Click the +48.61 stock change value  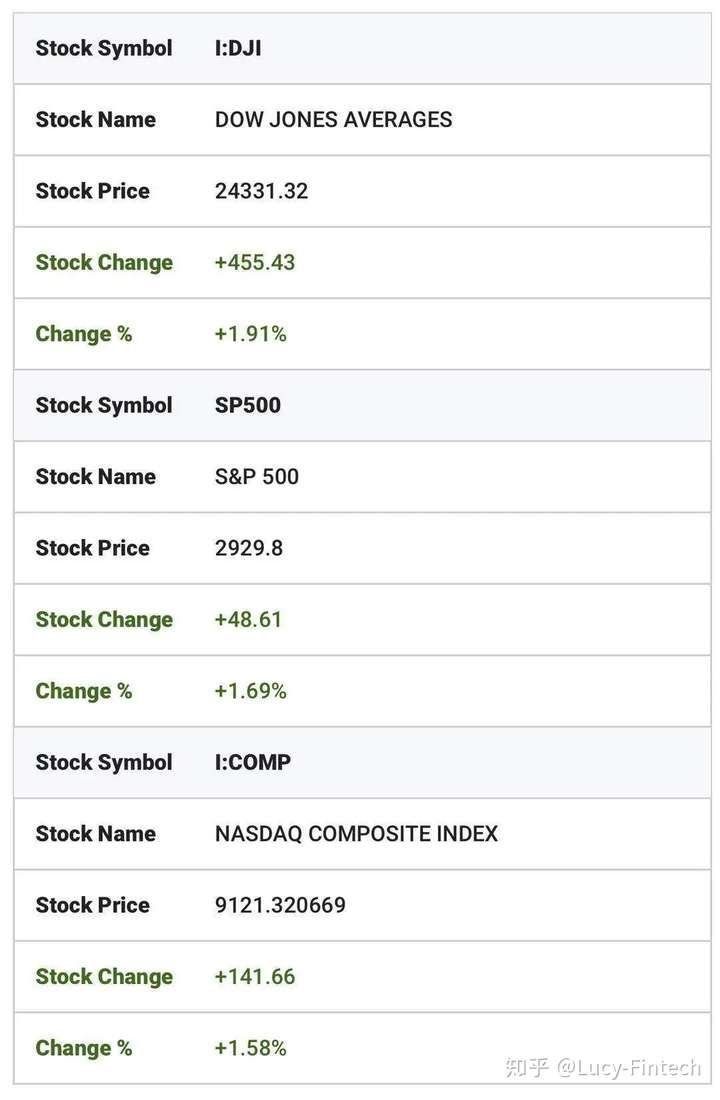point(248,619)
